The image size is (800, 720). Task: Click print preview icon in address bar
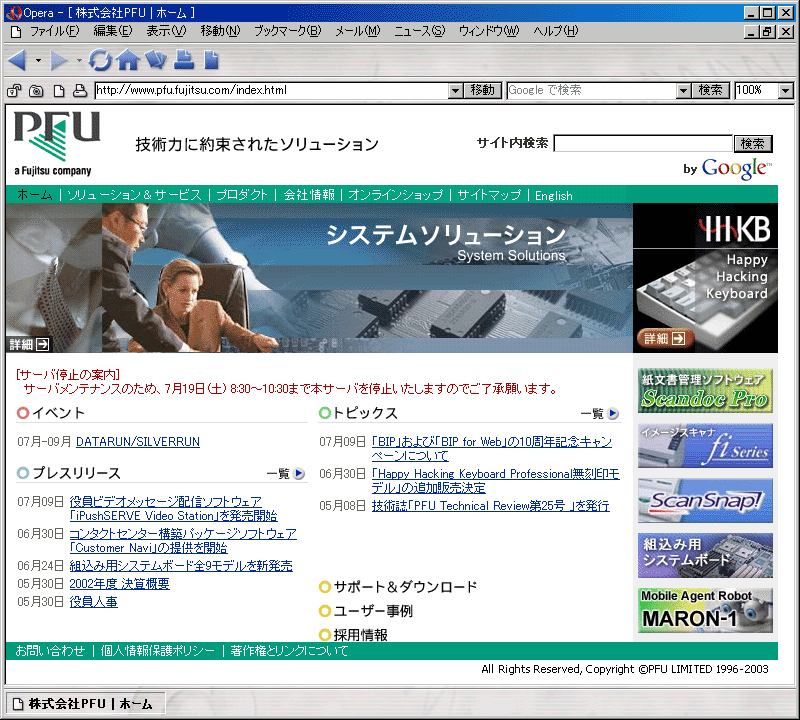80,91
